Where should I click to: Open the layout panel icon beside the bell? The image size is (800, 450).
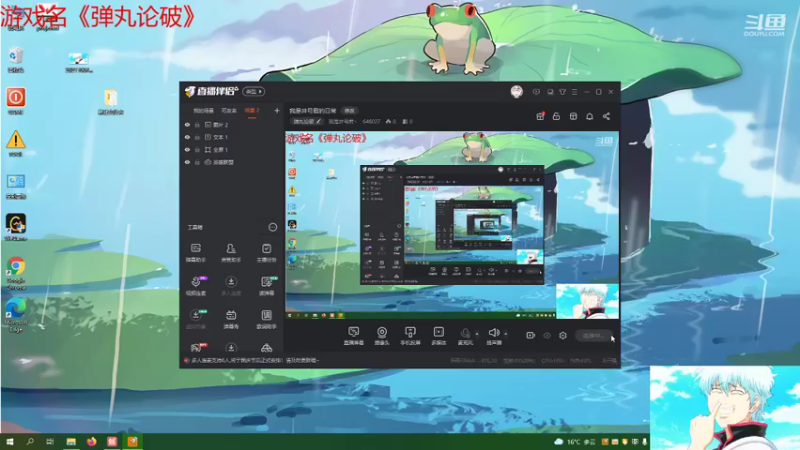coord(573,116)
